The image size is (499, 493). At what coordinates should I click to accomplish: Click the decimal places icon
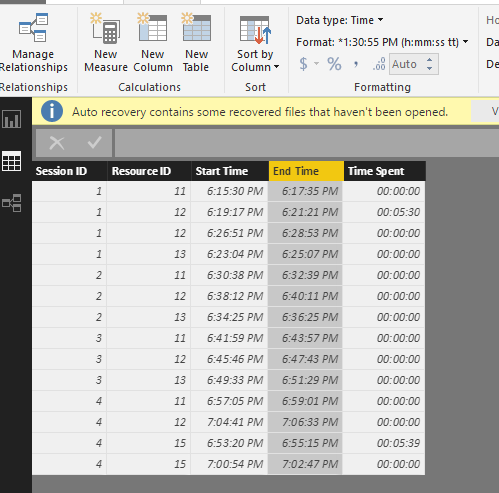coord(379,64)
